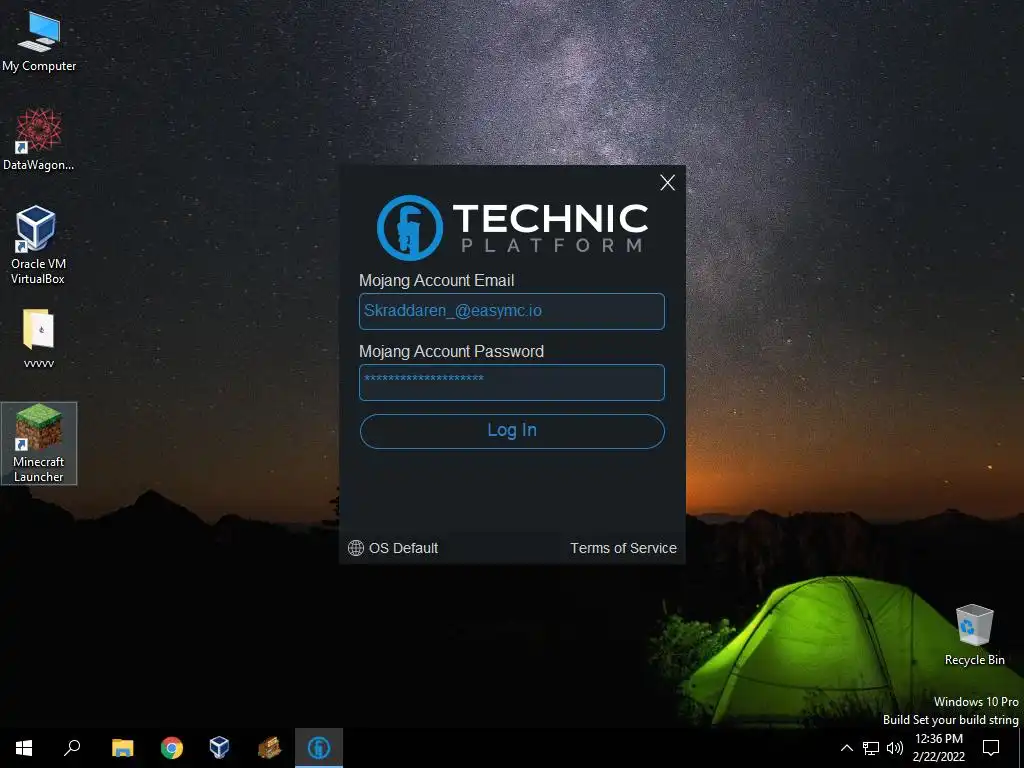This screenshot has width=1024, height=768.
Task: Select the DataWagon desktop shortcut
Action: tap(39, 140)
